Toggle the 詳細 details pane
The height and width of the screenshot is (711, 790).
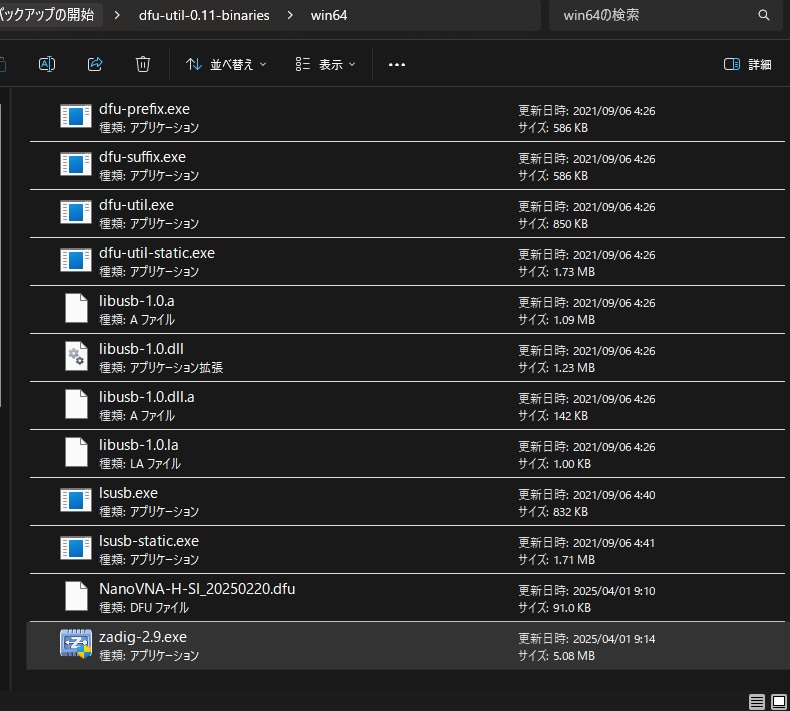coord(748,64)
